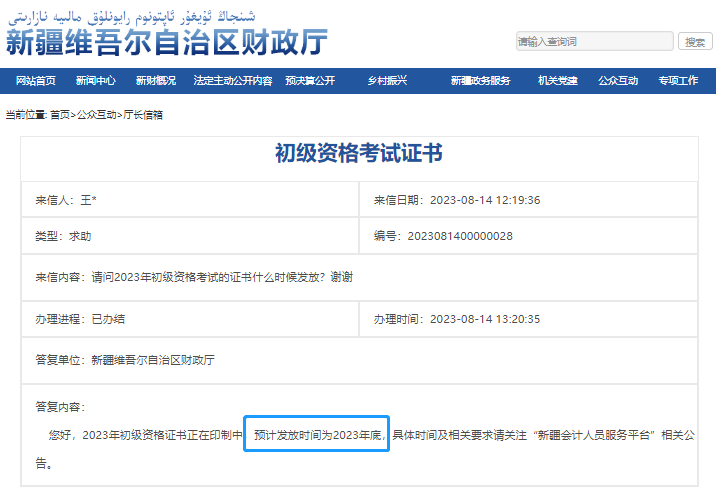716x497 pixels.
Task: Click 厅长信箱 in the breadcrumb trail
Action: (142, 115)
